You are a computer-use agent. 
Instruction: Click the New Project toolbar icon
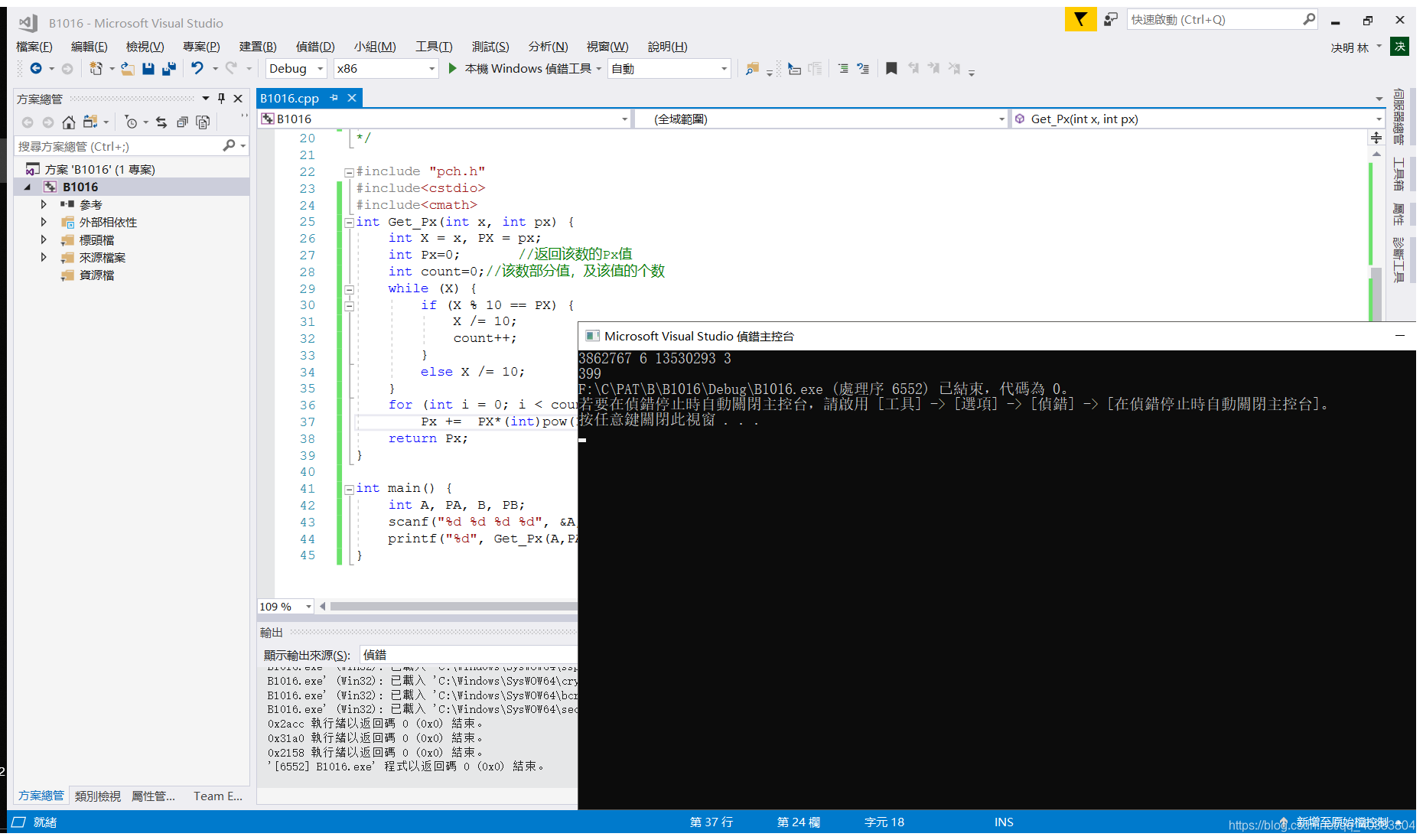coord(96,69)
